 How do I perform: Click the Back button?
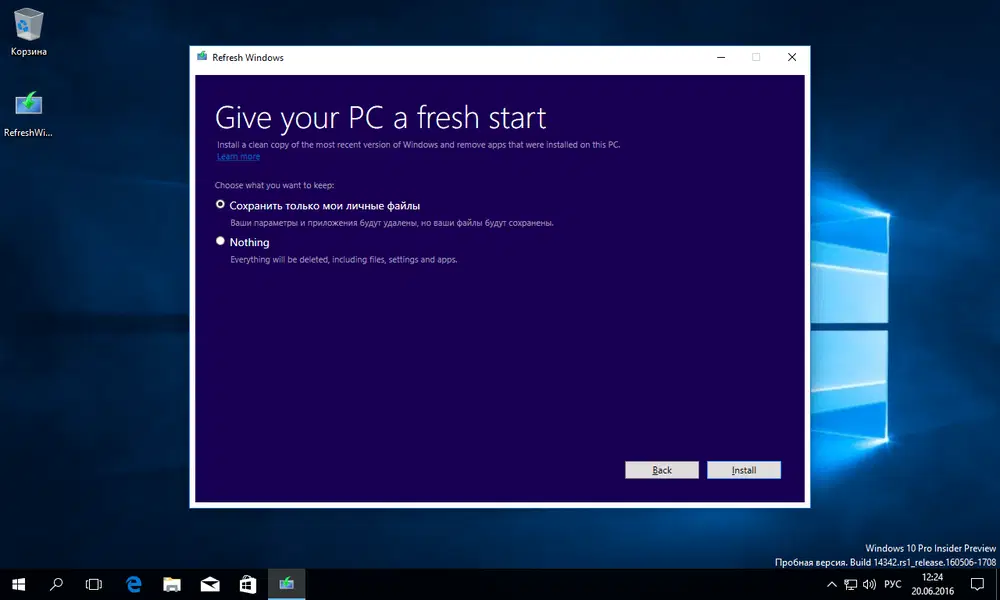(662, 469)
